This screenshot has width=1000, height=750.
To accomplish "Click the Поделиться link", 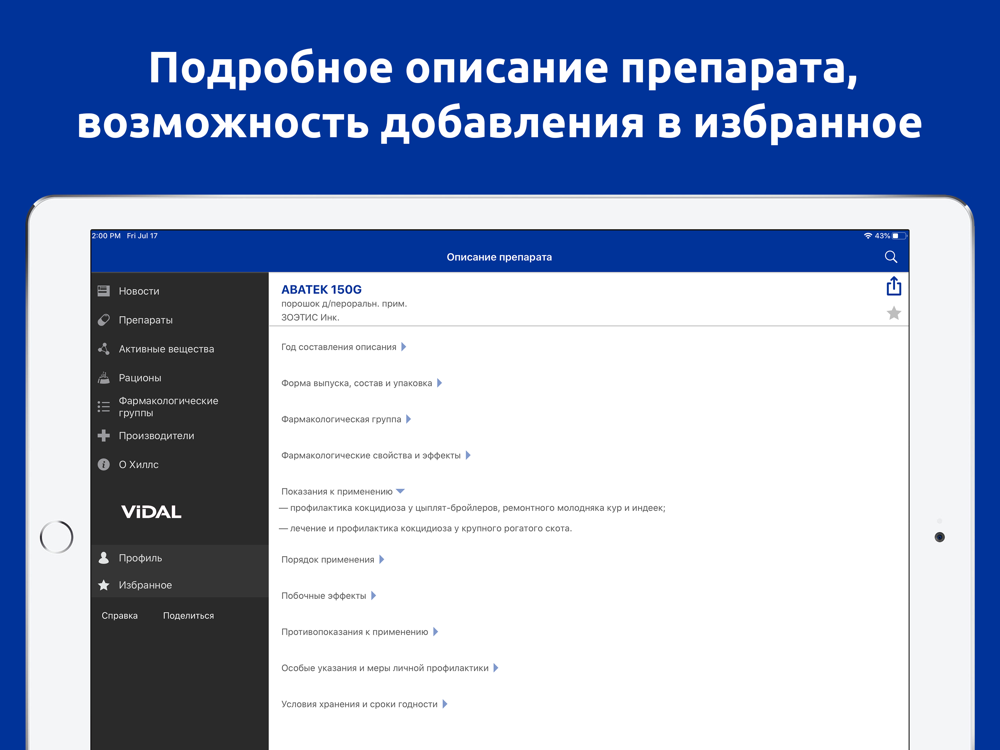I will [188, 615].
